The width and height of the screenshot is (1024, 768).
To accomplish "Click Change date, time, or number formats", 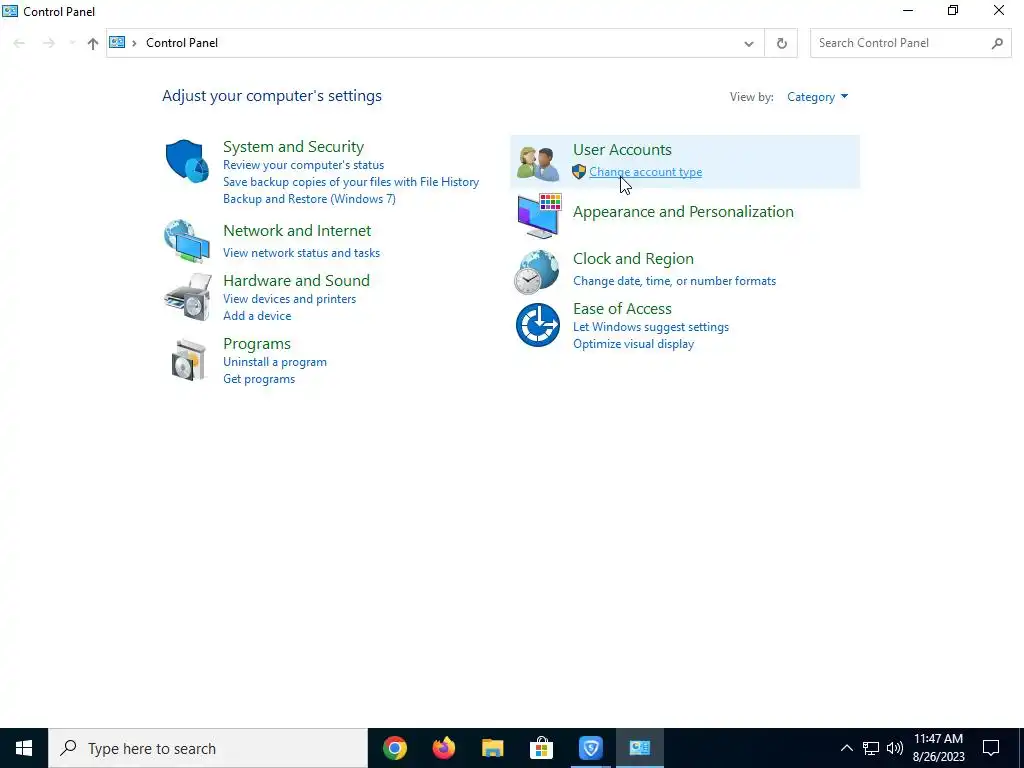I will 675,281.
